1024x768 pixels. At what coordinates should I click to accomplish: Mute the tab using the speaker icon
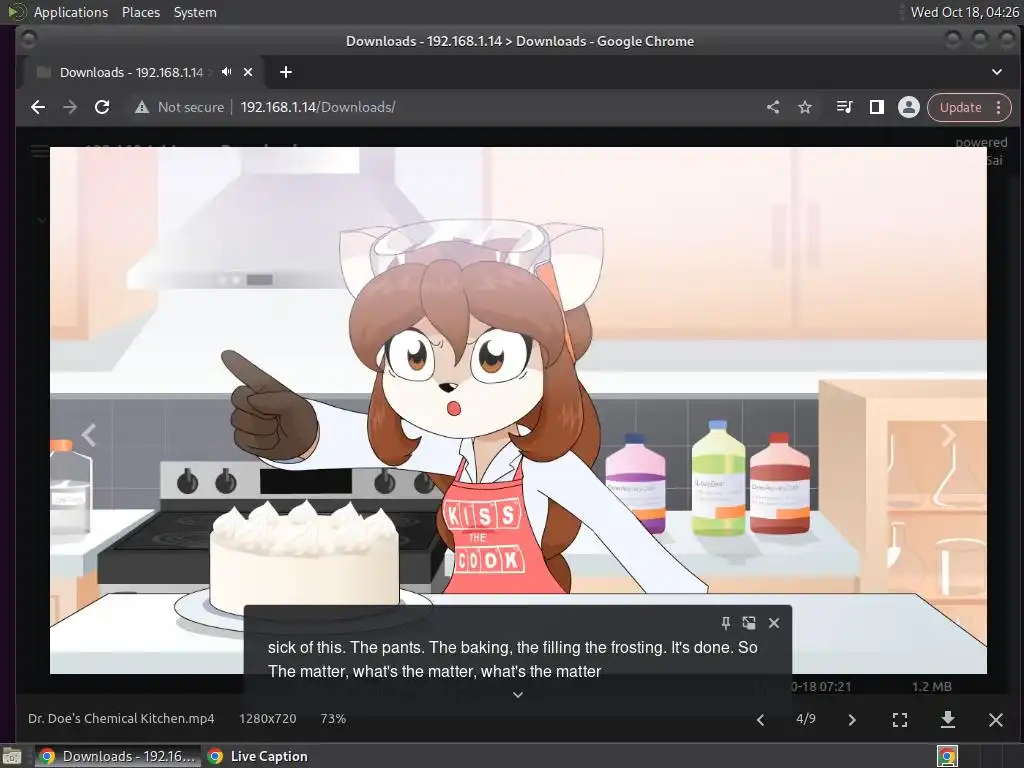[x=226, y=72]
